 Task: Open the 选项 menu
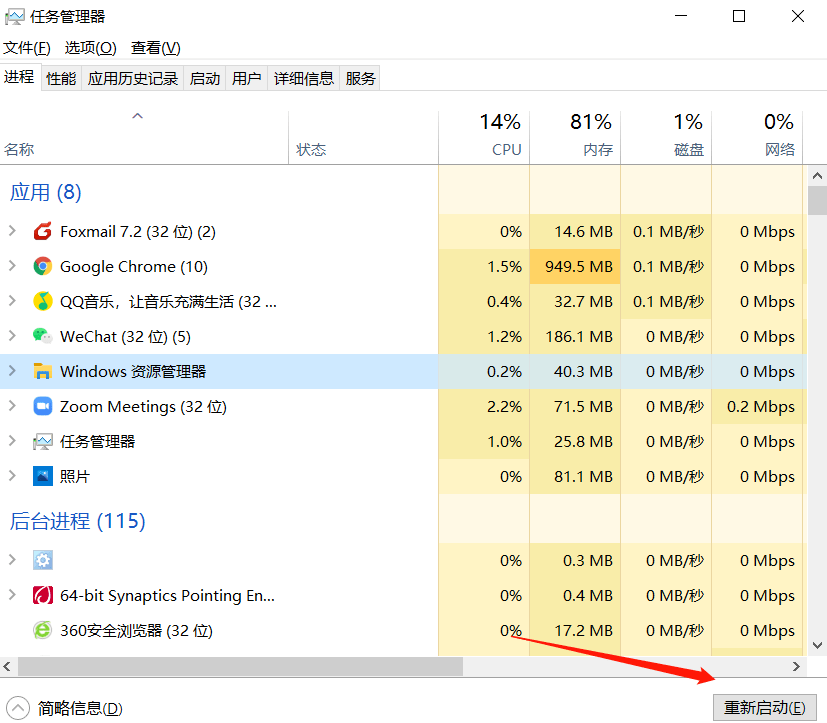(89, 47)
